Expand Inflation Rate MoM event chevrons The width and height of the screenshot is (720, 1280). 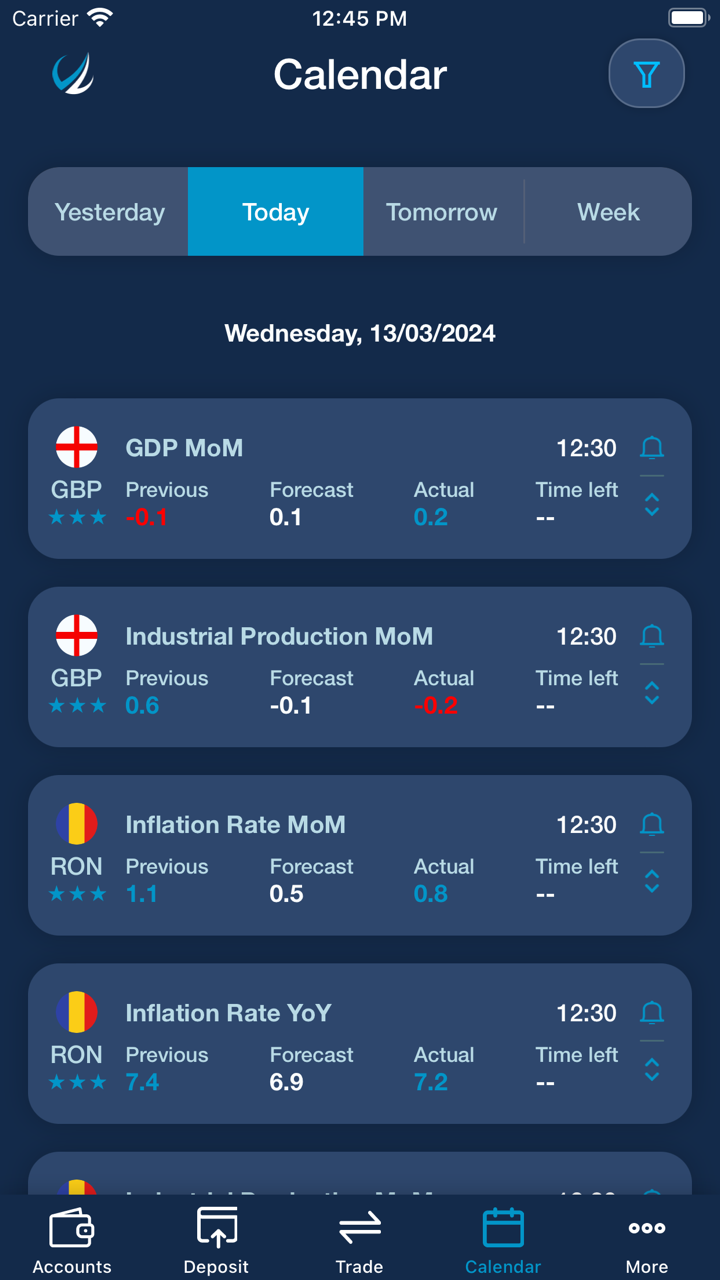(x=652, y=882)
